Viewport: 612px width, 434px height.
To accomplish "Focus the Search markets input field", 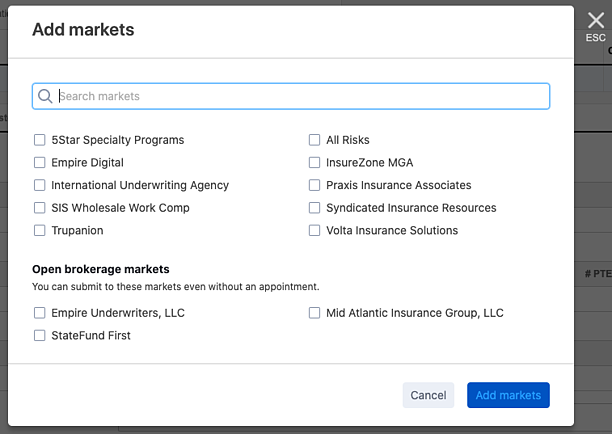I will coord(300,96).
